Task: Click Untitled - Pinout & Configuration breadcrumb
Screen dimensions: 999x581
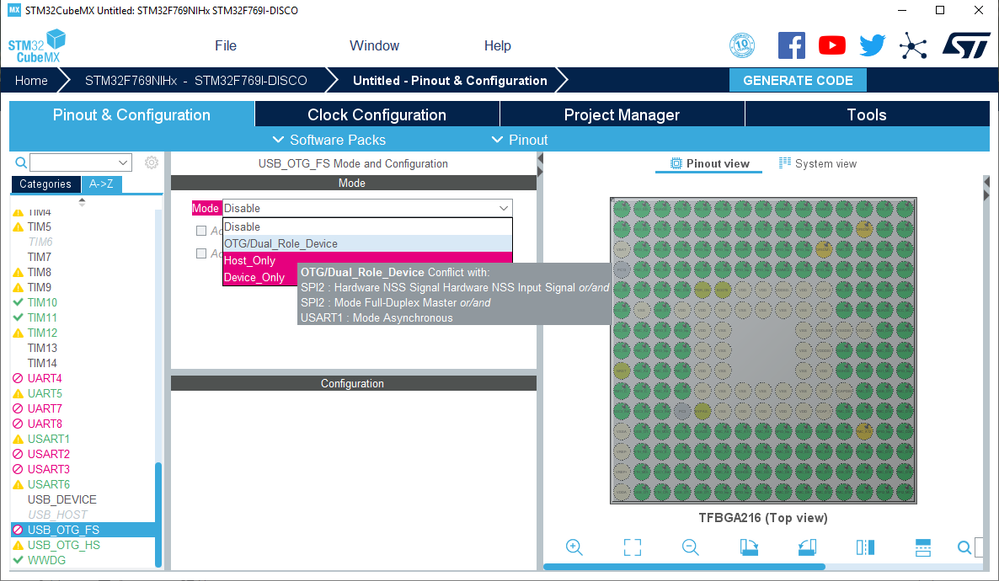Action: 450,80
